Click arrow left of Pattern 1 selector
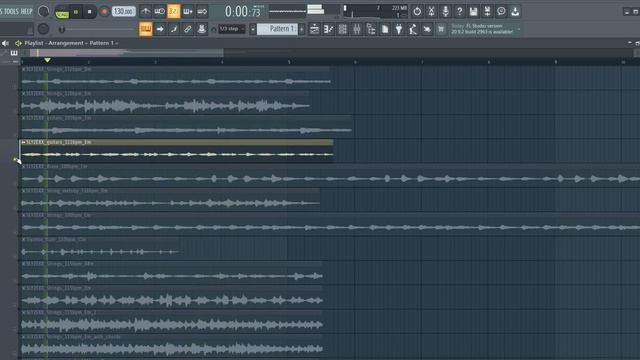Viewport: 640px width, 360px height. click(253, 29)
